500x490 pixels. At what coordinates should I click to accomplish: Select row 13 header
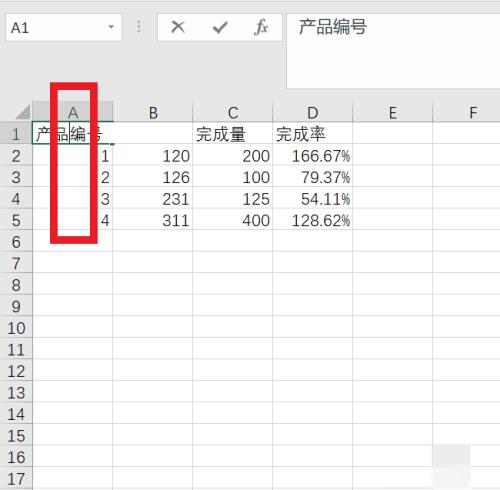(16, 392)
